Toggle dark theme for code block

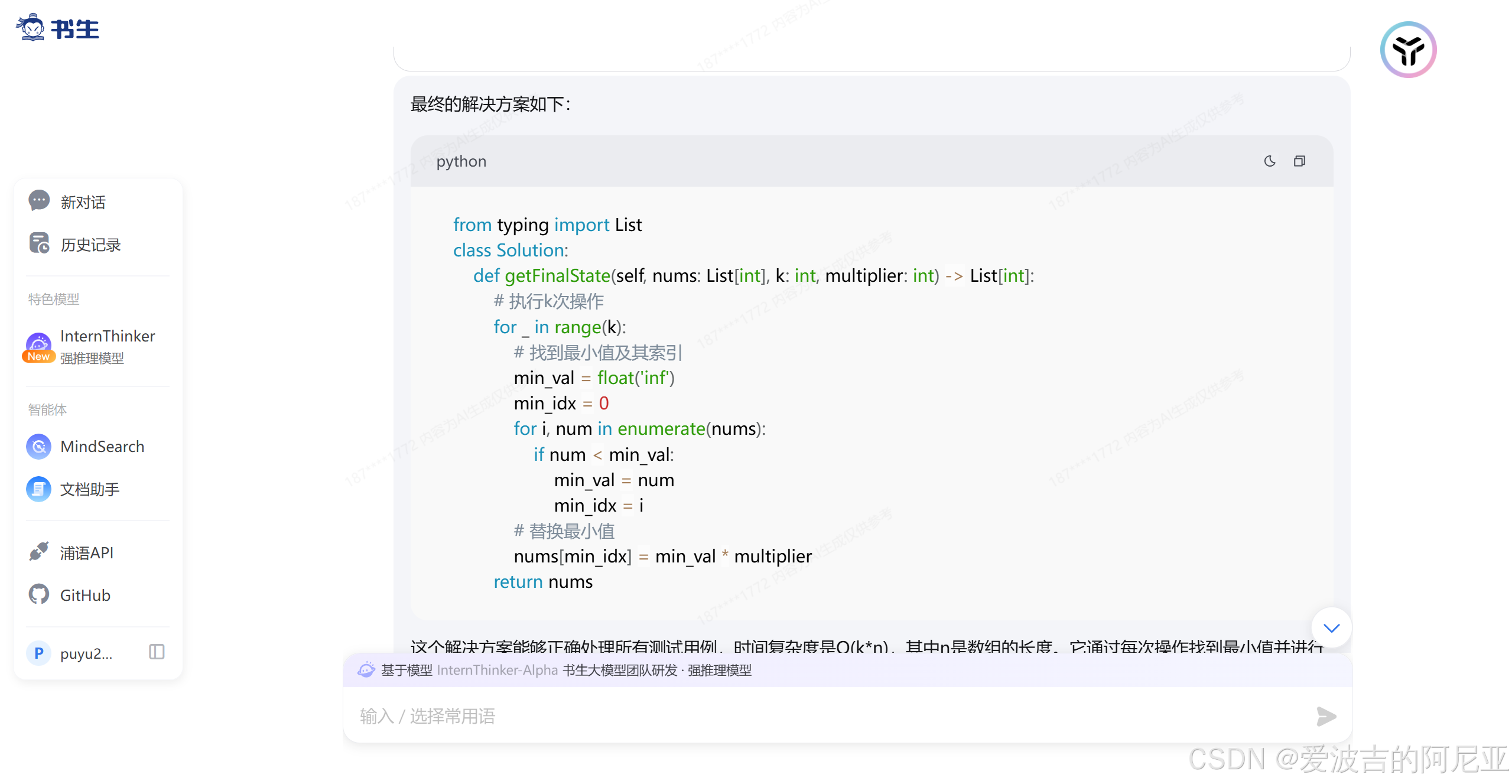point(1269,161)
